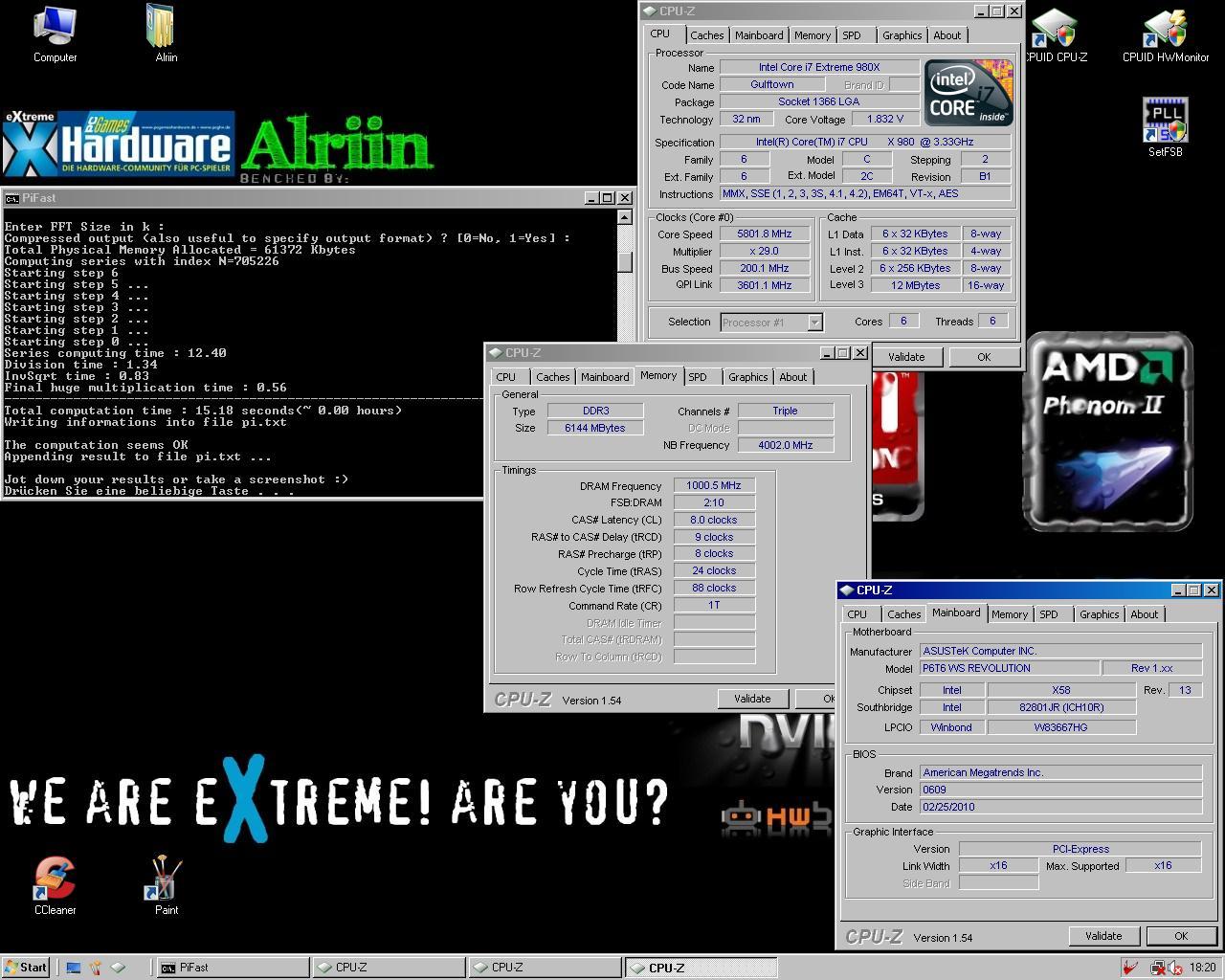Select About tab in Mainboard window
Image resolution: width=1225 pixels, height=980 pixels.
click(x=1145, y=614)
